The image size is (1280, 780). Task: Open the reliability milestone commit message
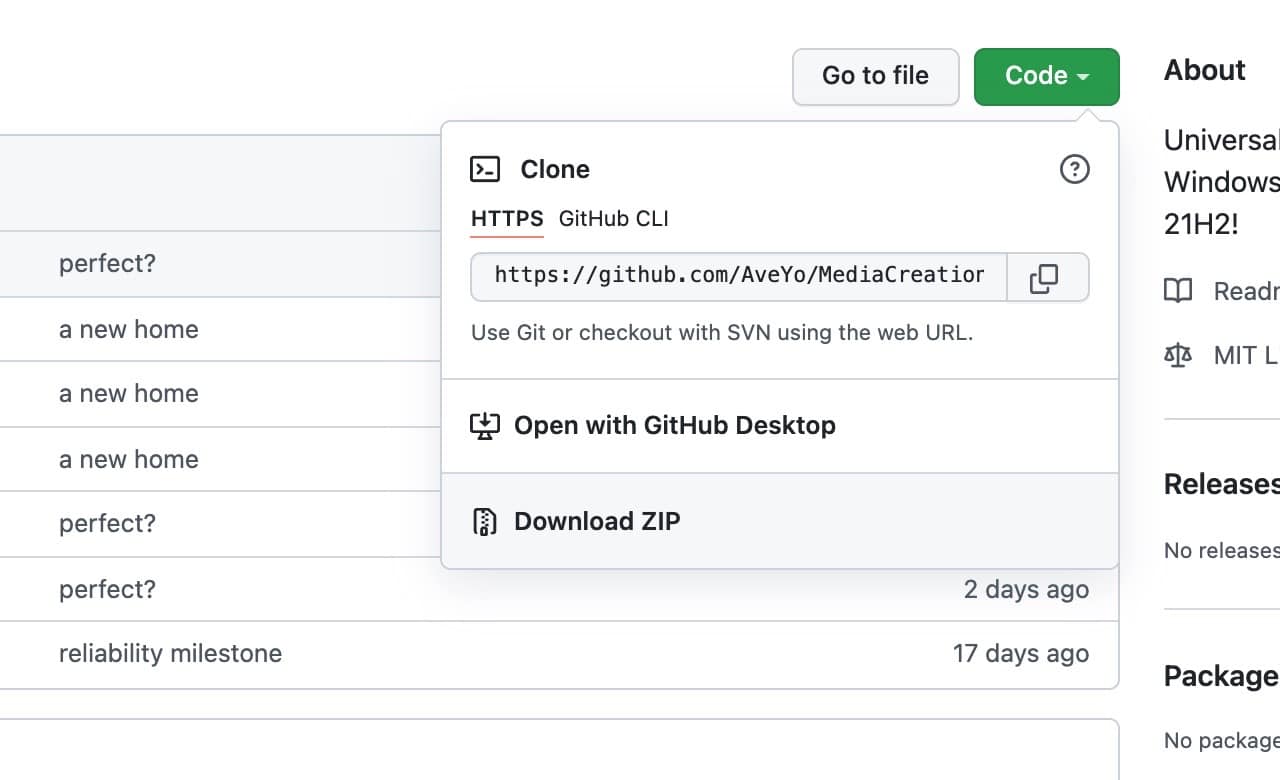(170, 653)
